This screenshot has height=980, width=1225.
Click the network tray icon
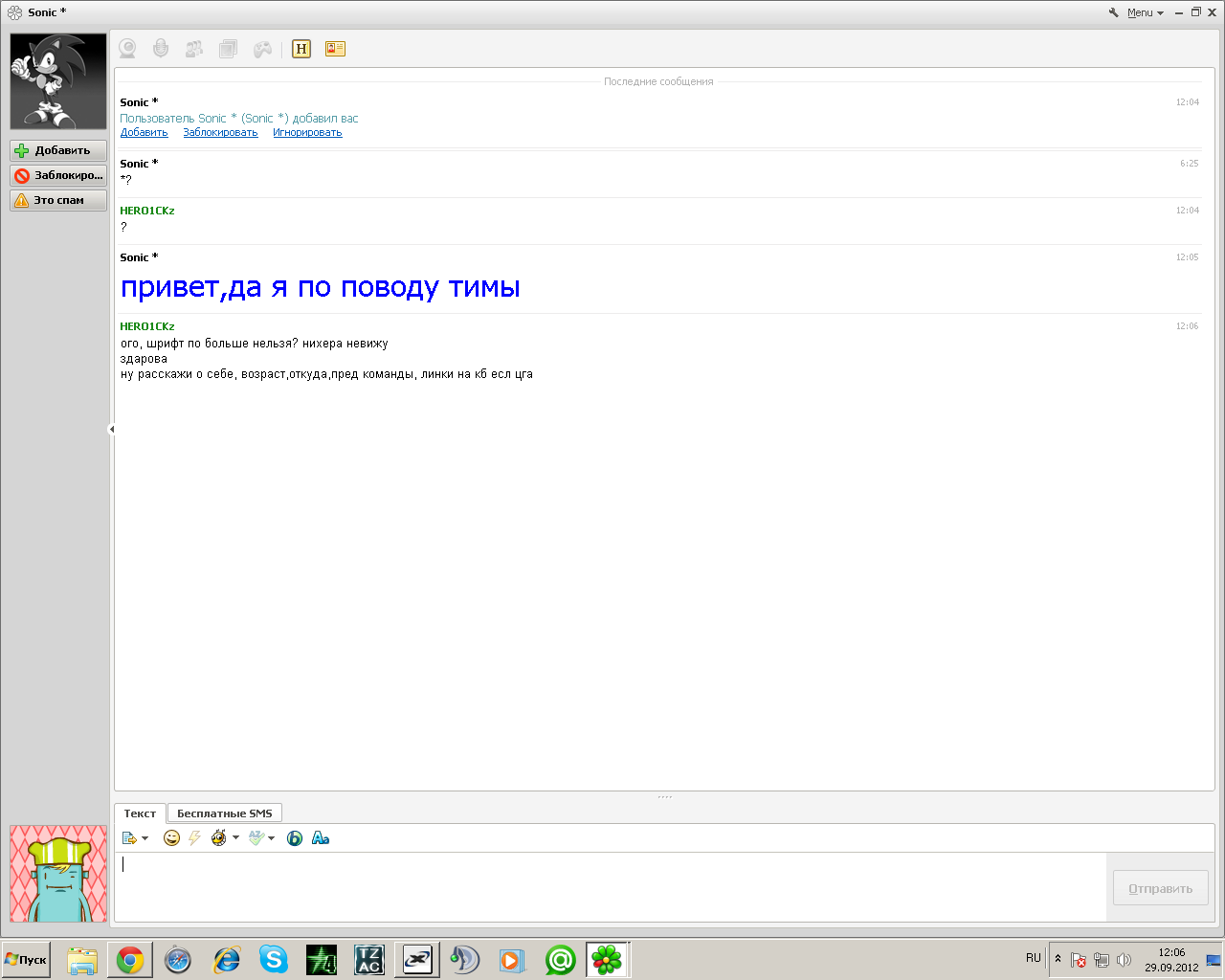click(x=1102, y=960)
